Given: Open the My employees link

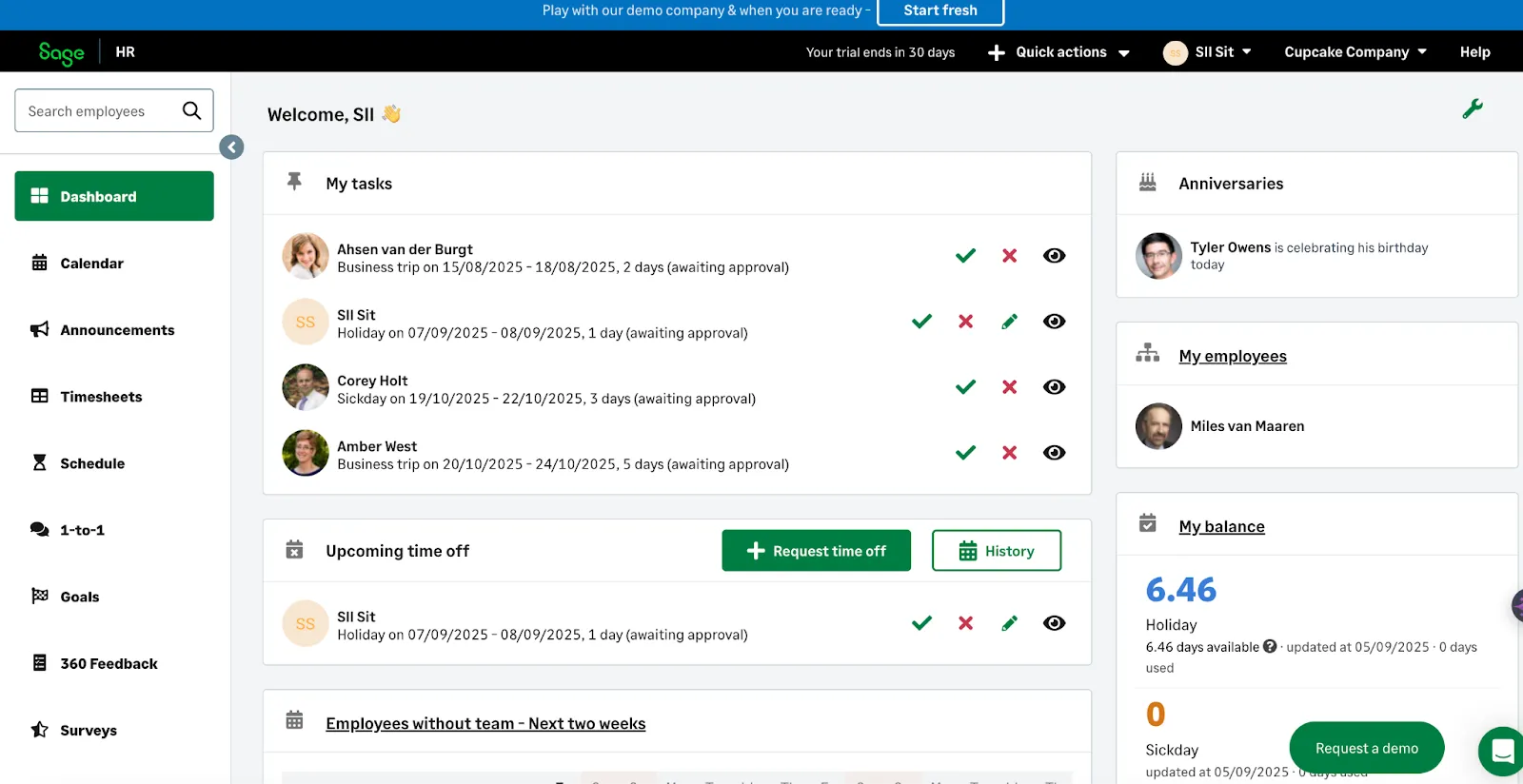Looking at the screenshot, I should pos(1233,356).
